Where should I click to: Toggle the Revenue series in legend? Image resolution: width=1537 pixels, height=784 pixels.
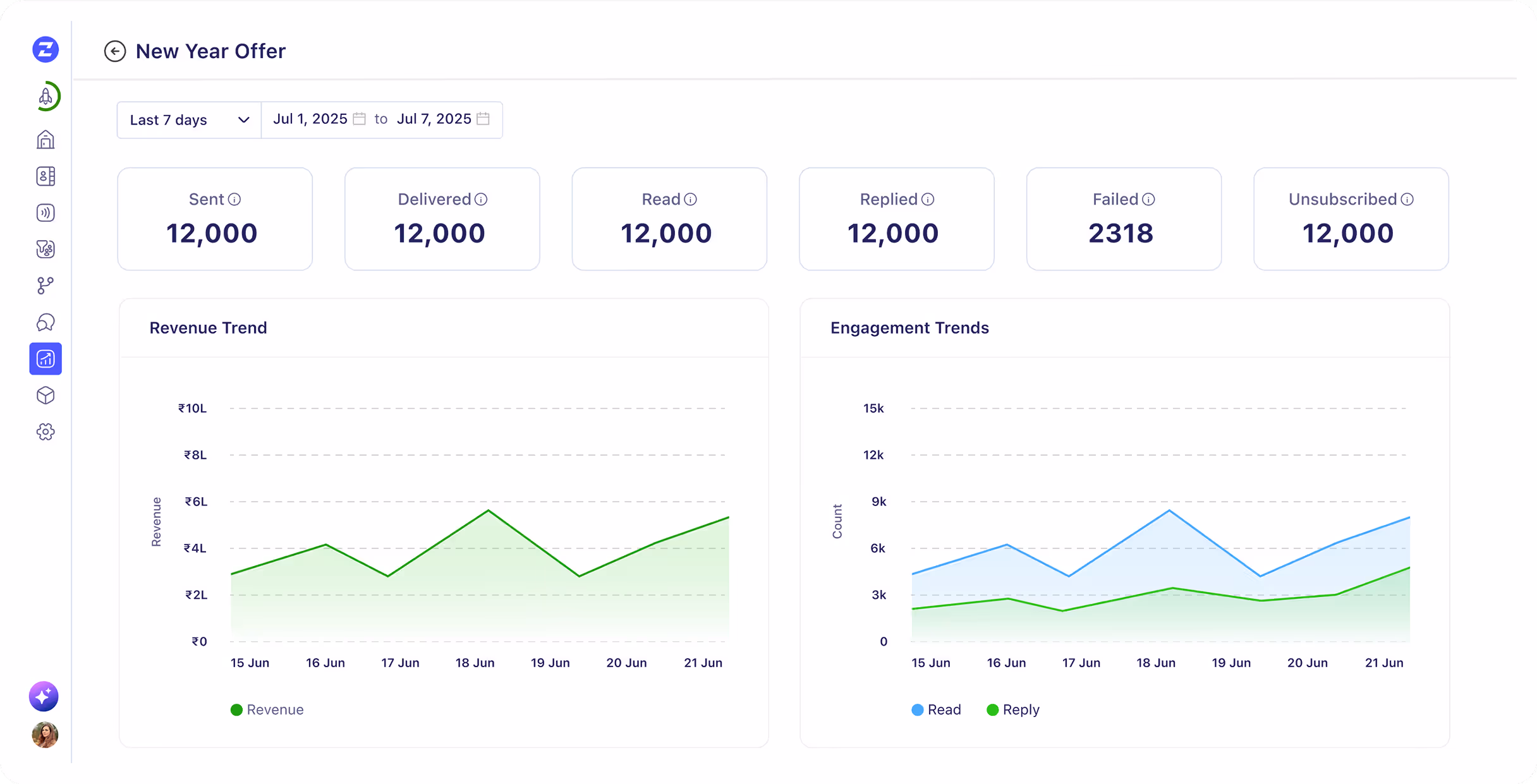(267, 710)
